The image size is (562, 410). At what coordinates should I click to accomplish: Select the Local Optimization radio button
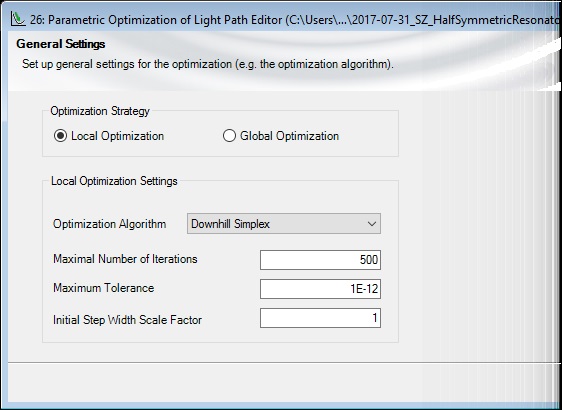[60, 136]
